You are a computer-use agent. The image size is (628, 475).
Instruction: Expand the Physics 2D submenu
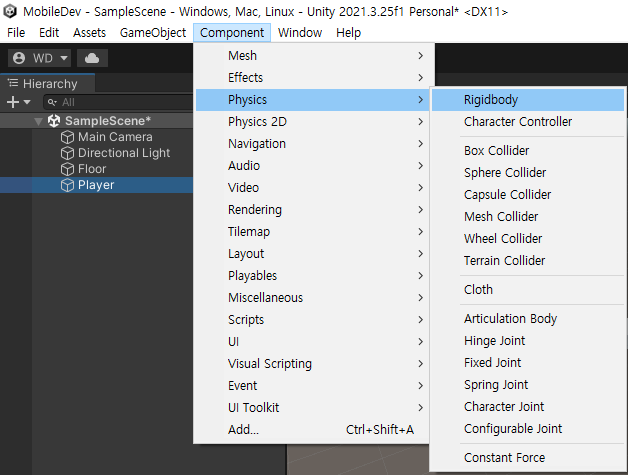tap(312, 122)
